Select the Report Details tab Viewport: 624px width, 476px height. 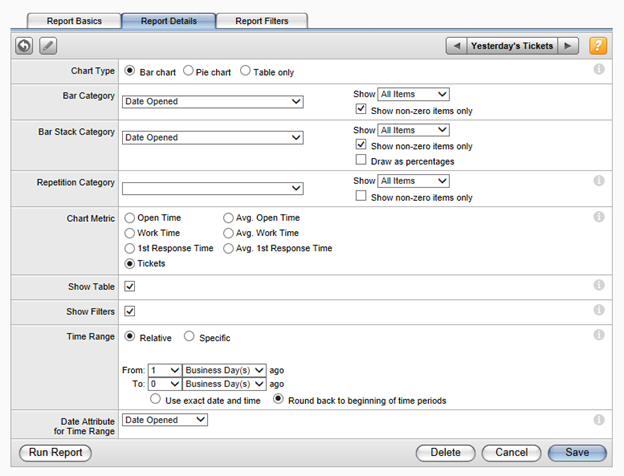tap(169, 21)
